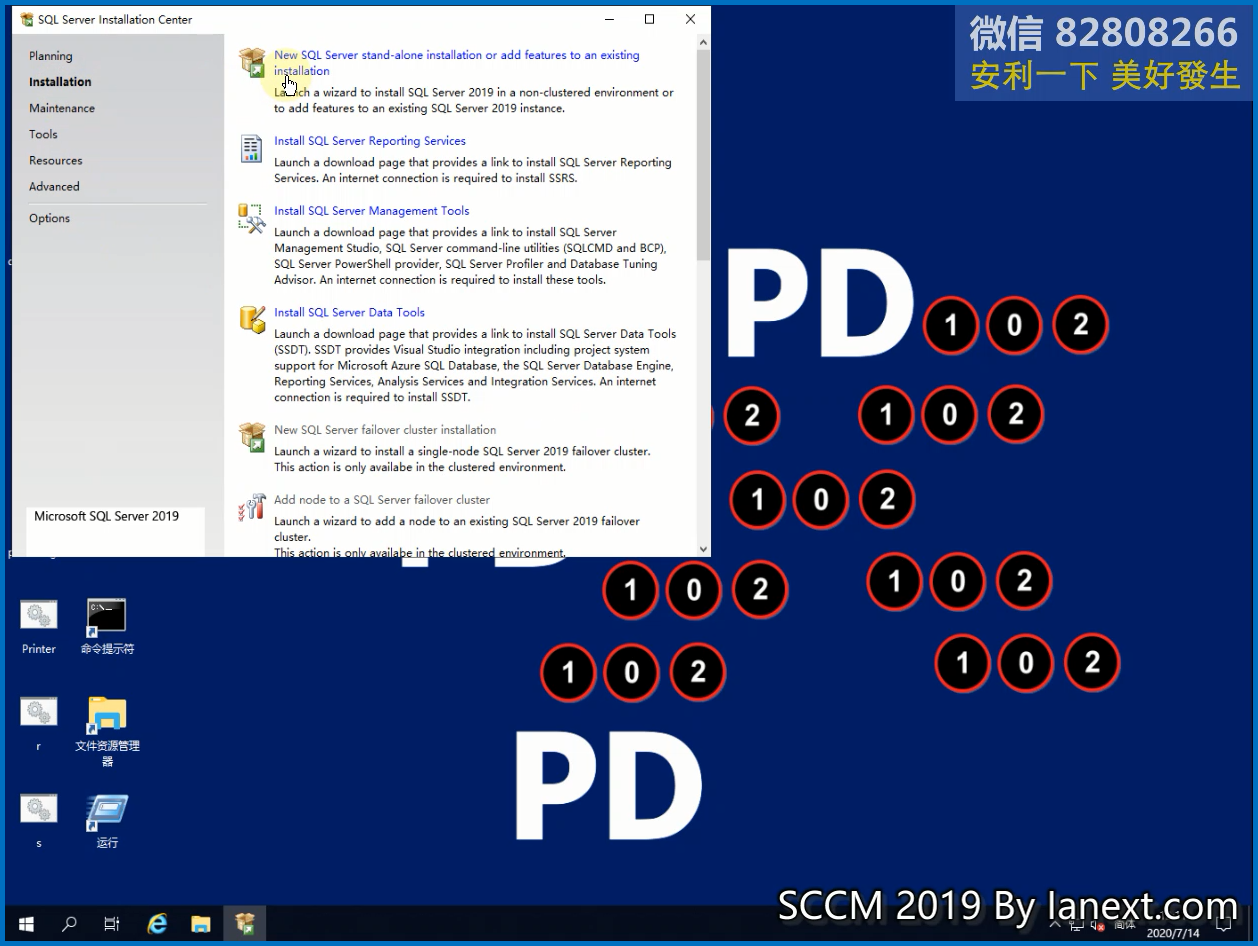Click the failover cluster installation icon
The image size is (1258, 946).
click(252, 437)
